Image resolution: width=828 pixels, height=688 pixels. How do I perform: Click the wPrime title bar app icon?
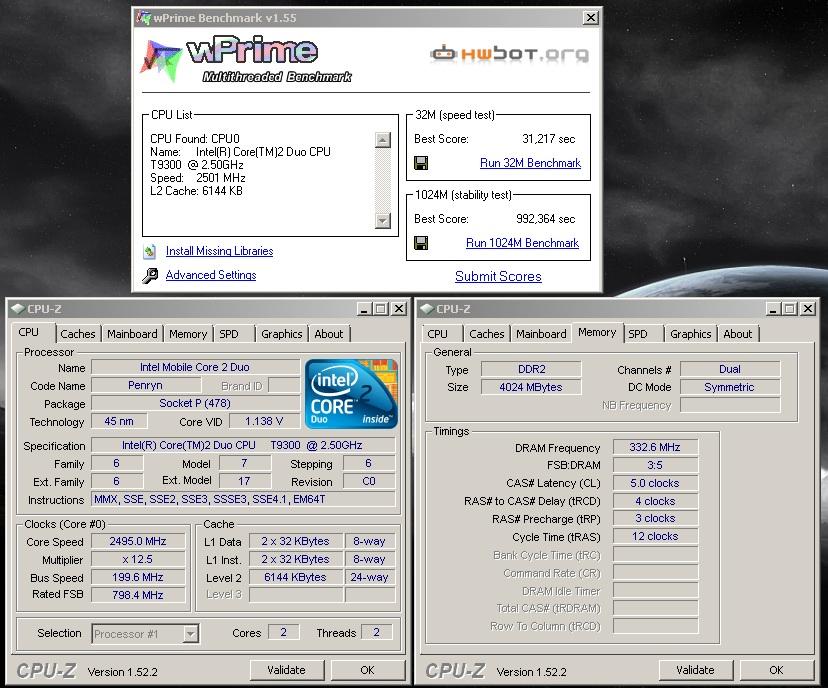click(143, 17)
